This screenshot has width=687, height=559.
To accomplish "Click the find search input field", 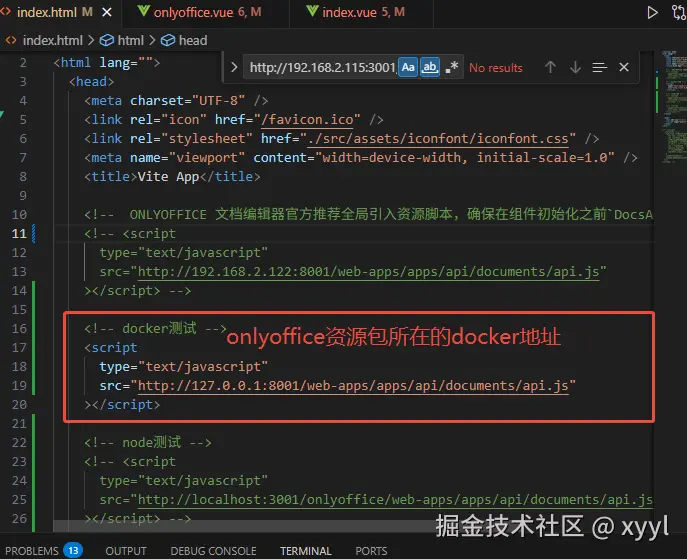I will [321, 67].
